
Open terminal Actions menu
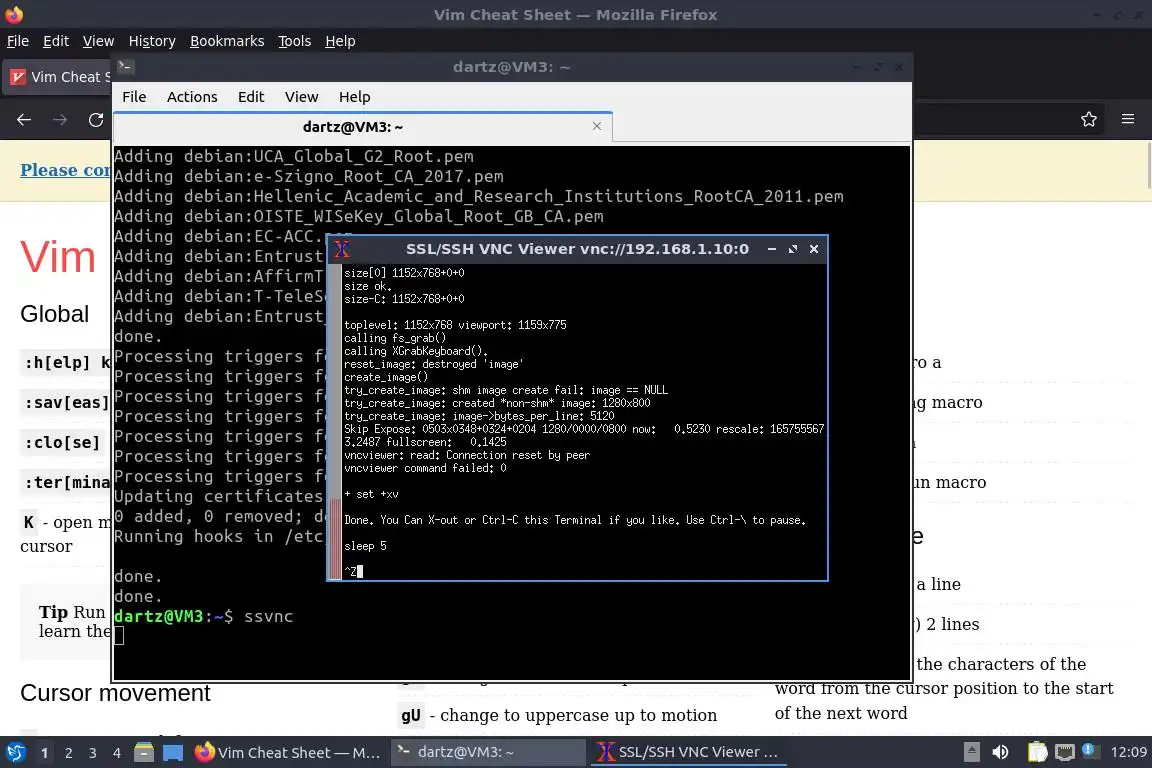tap(192, 97)
